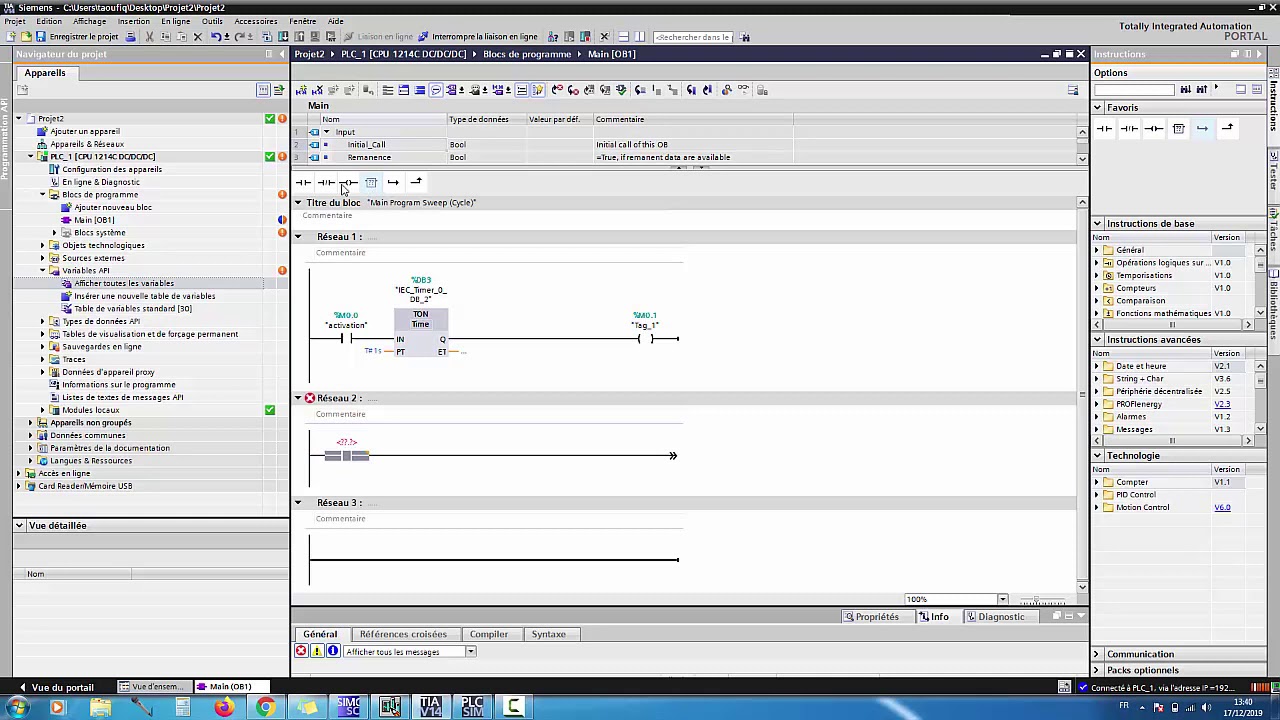Click Enregistrer le projet button

77,37
